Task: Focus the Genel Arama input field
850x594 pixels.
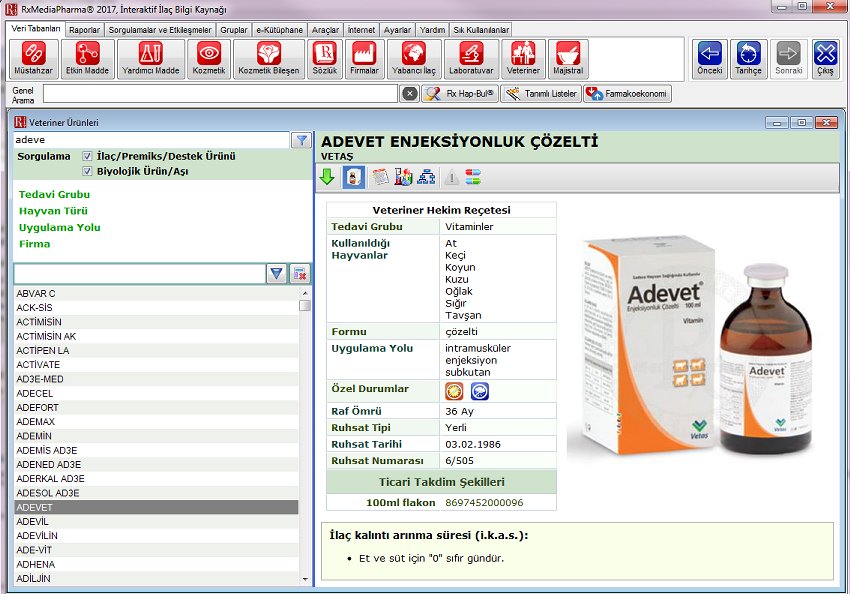Action: click(221, 94)
